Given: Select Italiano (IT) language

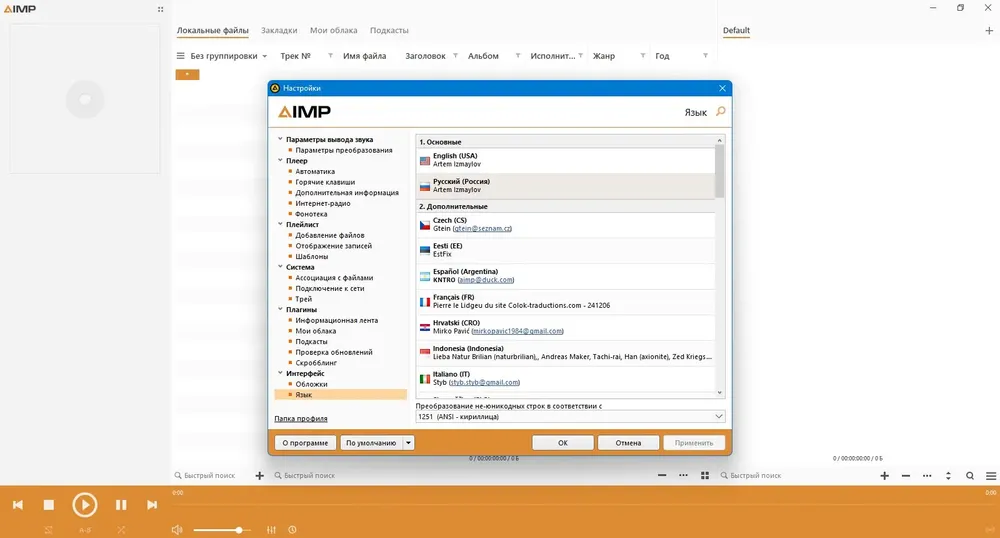Looking at the screenshot, I should click(x=566, y=379).
